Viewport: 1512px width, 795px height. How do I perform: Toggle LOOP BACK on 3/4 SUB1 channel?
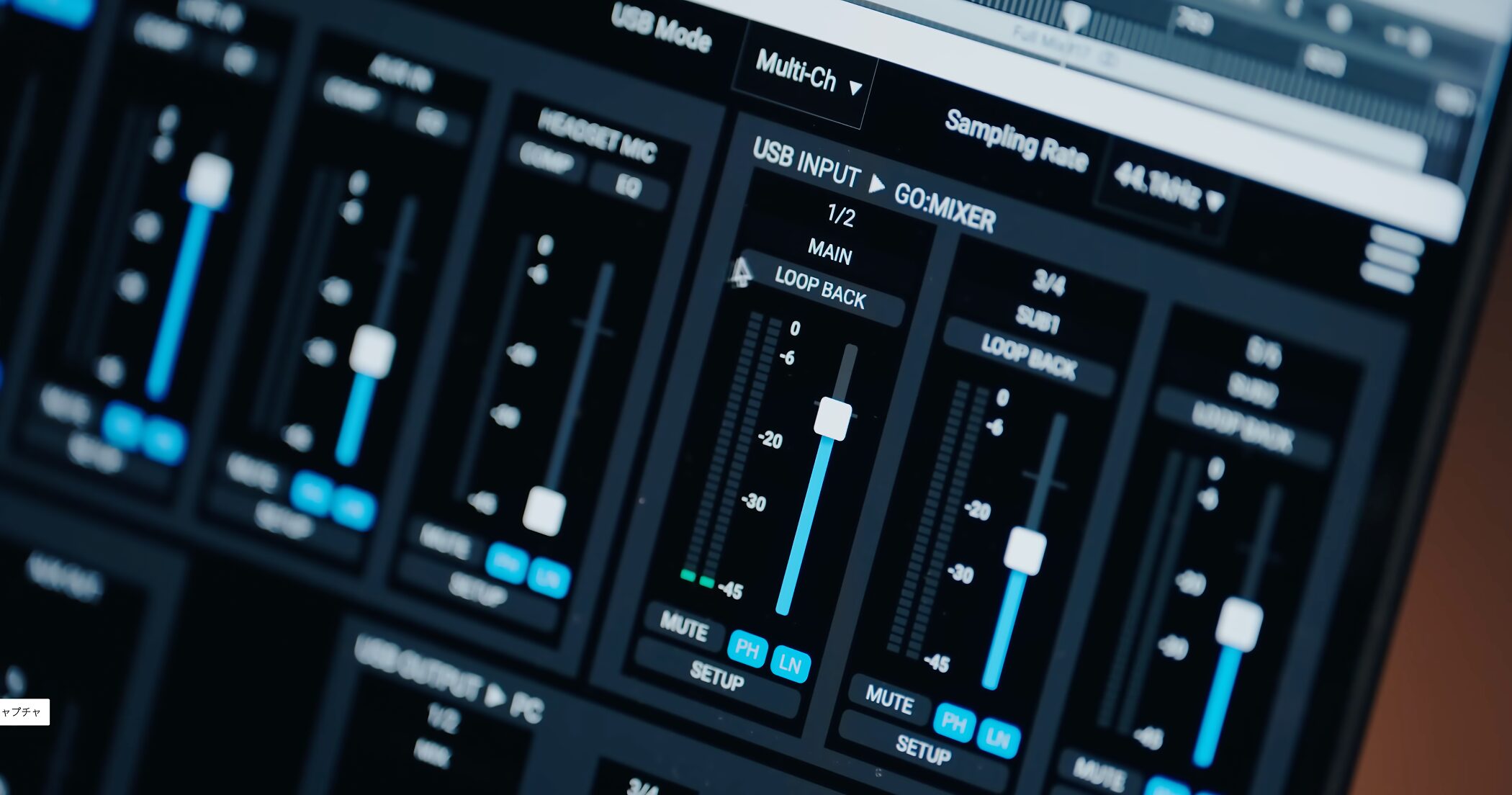click(x=1028, y=357)
